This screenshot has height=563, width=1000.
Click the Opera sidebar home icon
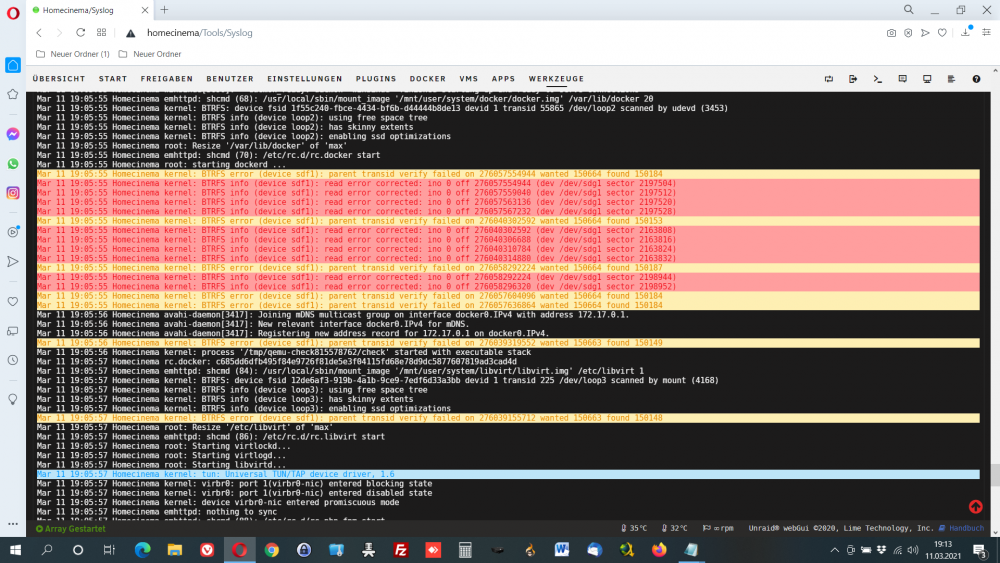coord(13,65)
